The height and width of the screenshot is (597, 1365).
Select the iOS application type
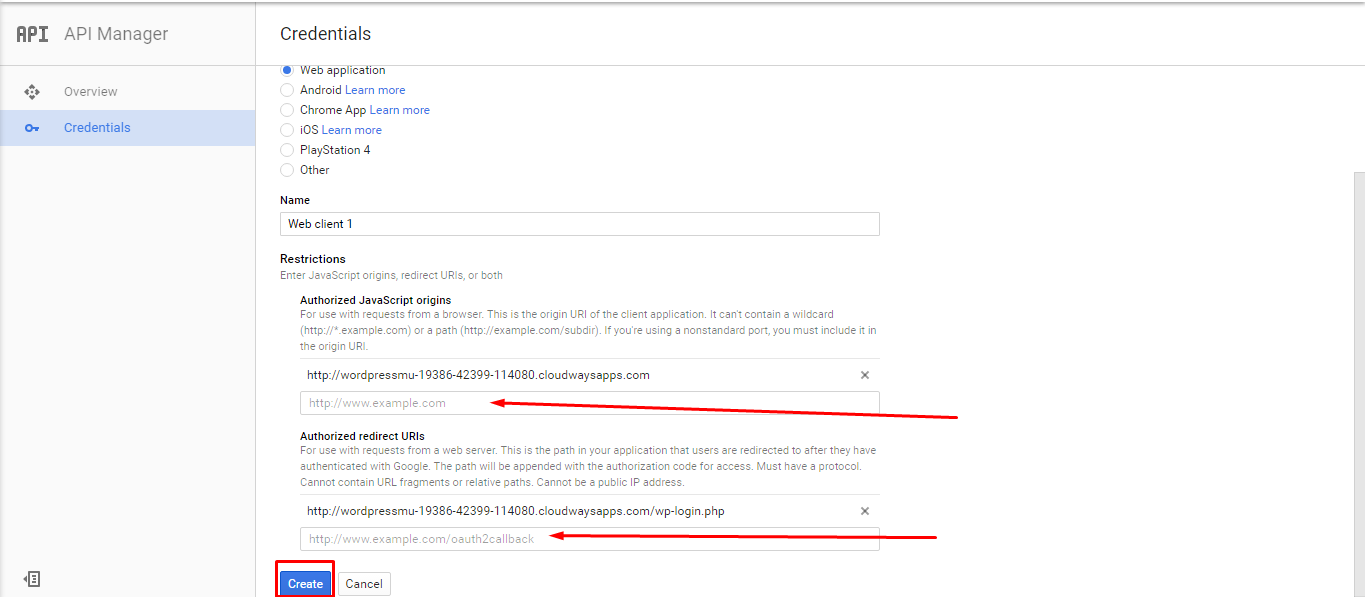[287, 130]
